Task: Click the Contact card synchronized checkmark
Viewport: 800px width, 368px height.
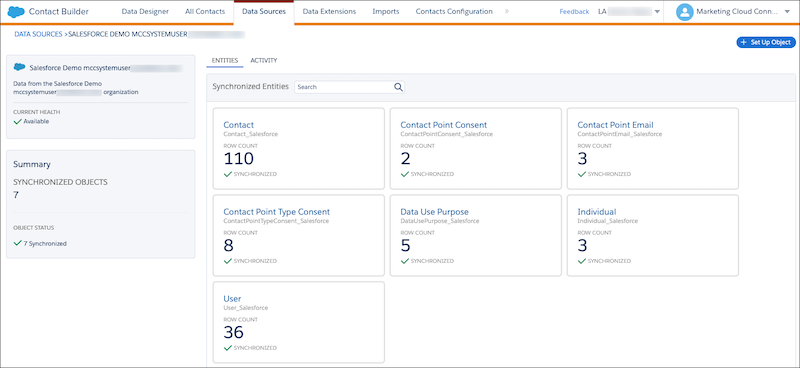Action: [228, 174]
